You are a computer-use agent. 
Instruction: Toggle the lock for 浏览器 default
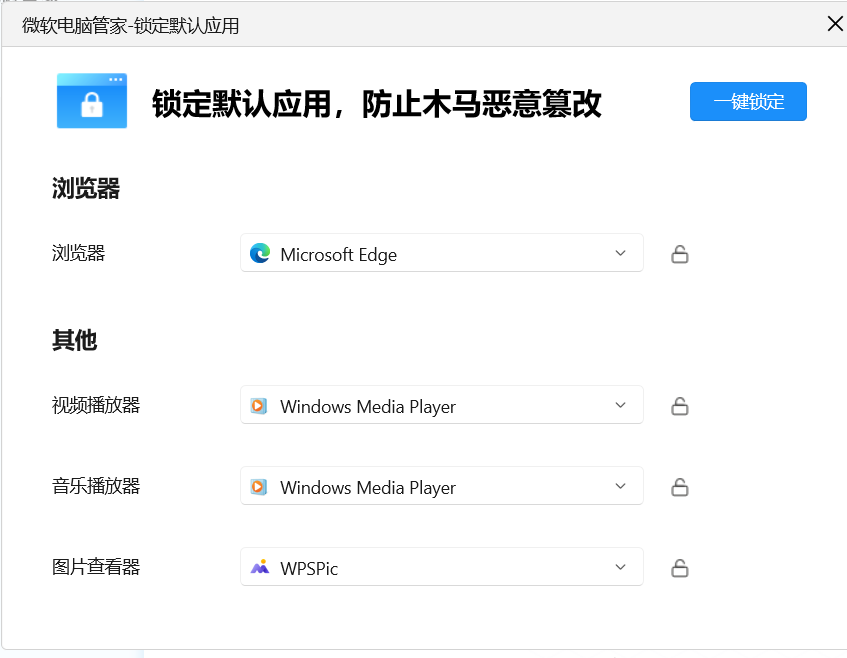point(680,254)
